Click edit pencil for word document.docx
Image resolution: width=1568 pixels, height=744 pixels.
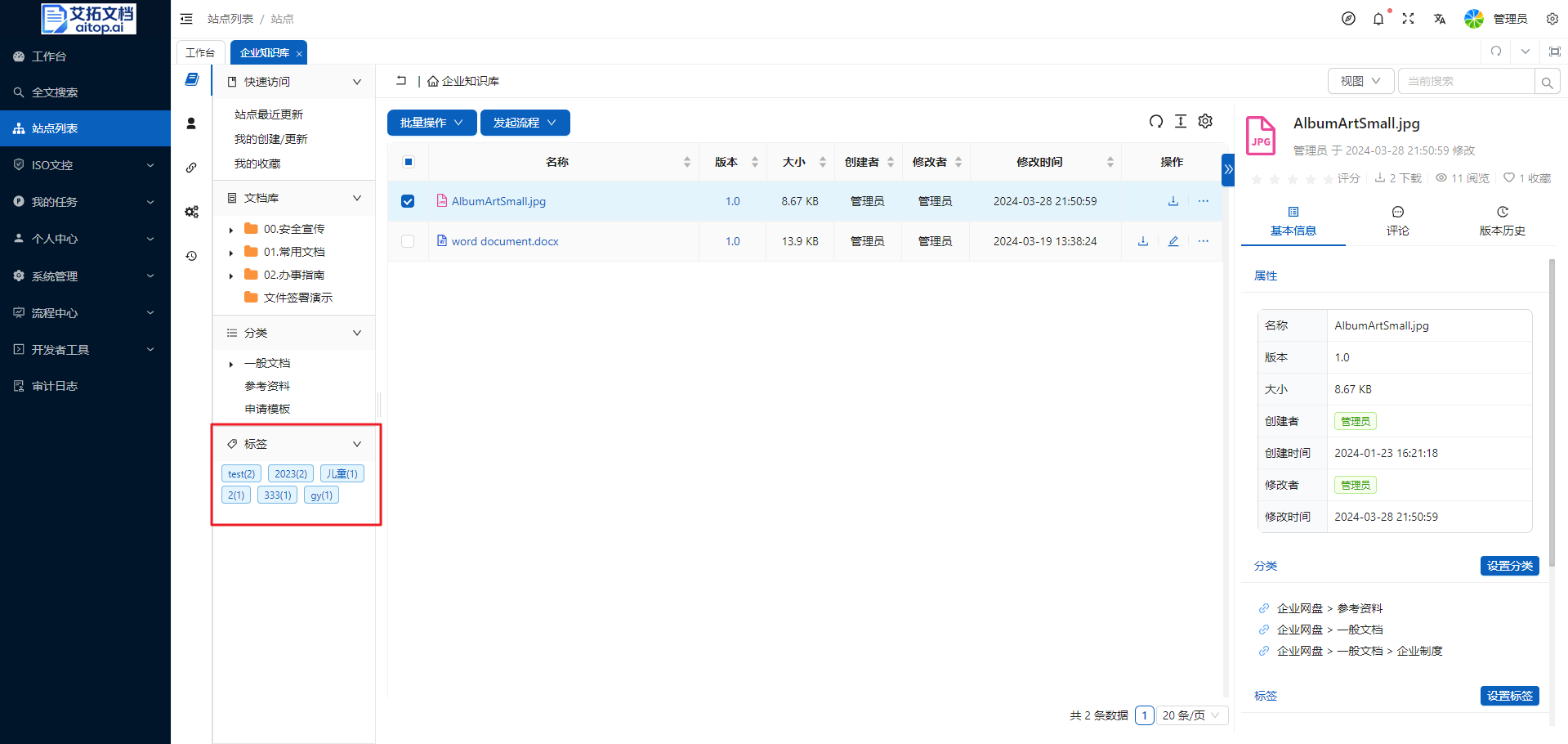pos(1173,241)
